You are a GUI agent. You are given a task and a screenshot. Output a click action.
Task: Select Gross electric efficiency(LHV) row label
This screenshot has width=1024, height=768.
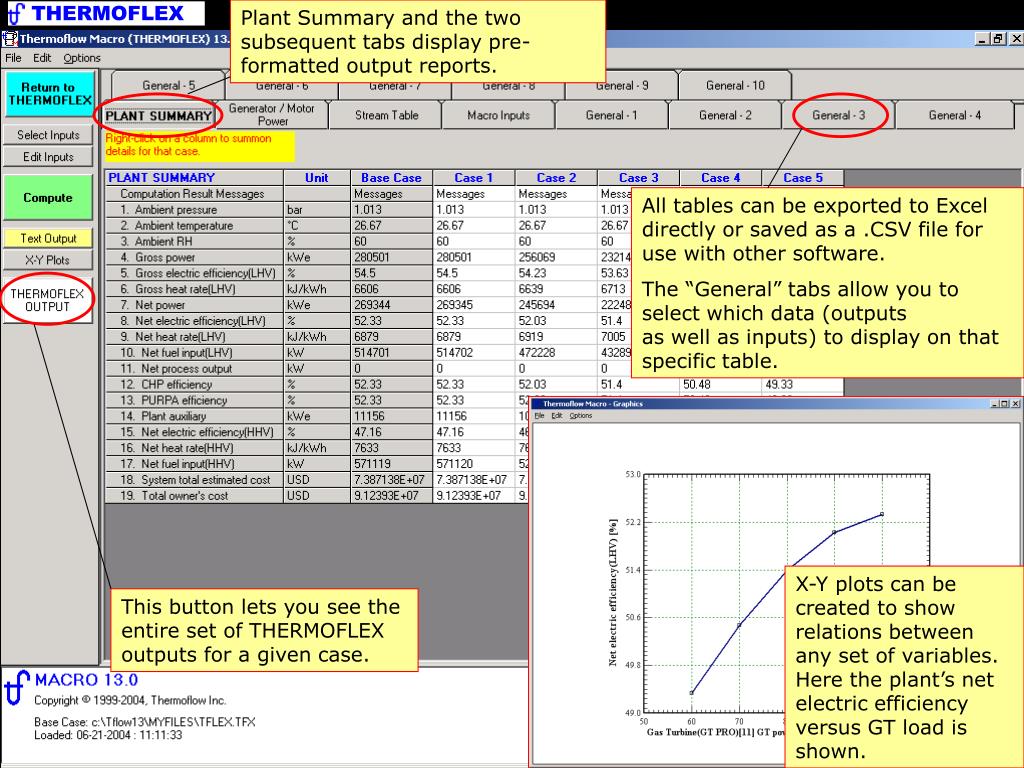(194, 273)
